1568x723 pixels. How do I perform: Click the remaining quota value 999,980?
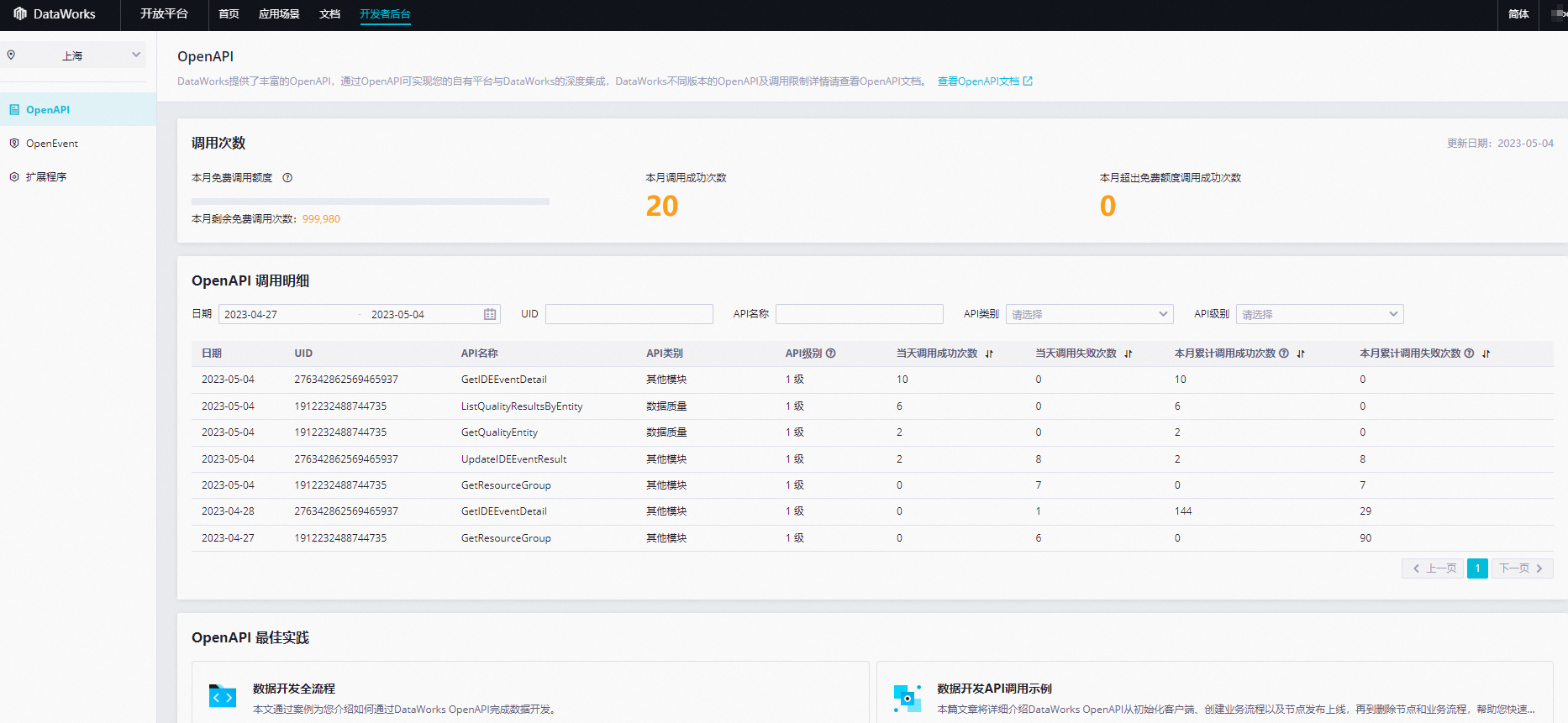(321, 219)
